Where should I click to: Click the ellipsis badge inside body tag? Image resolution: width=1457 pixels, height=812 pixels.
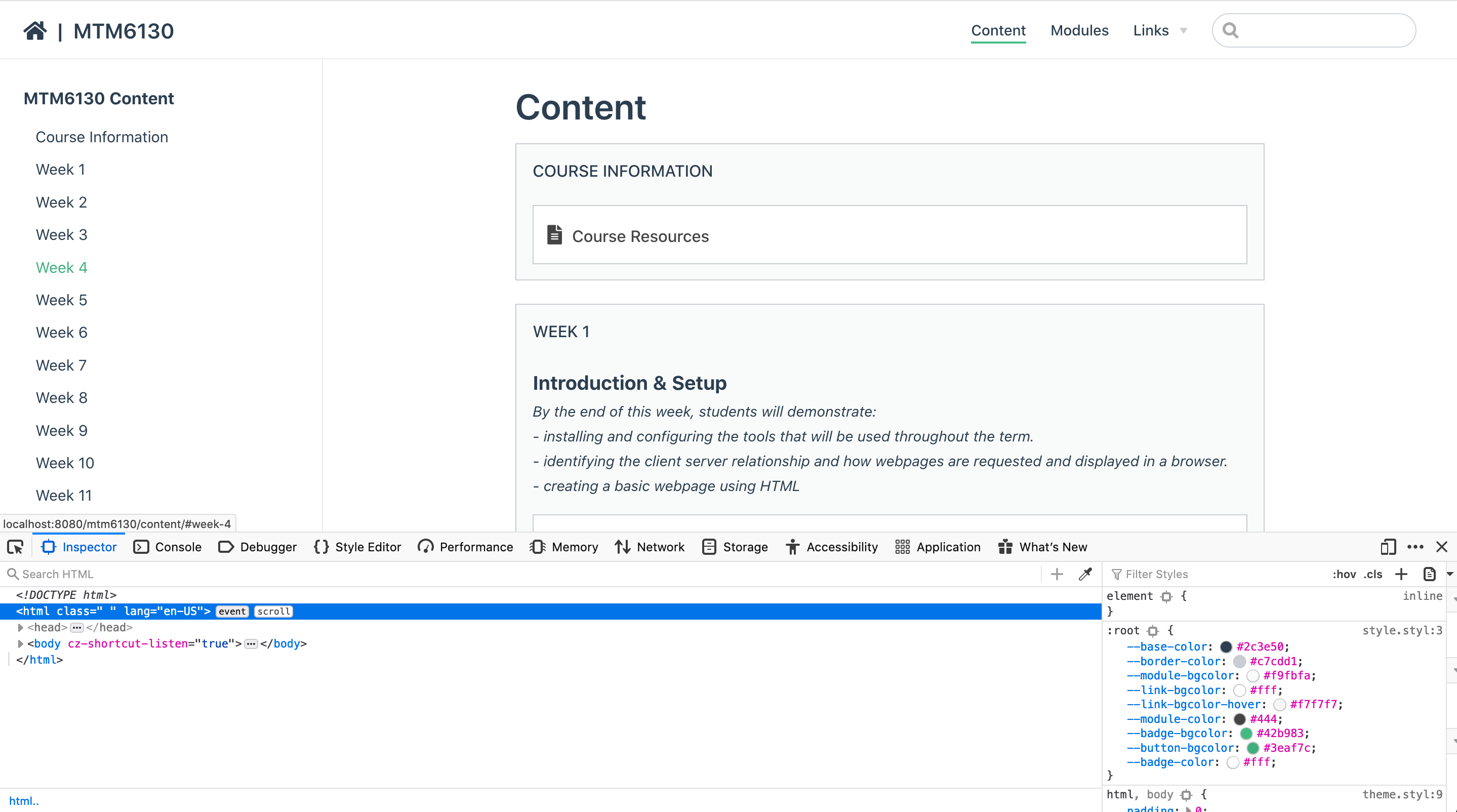(x=251, y=644)
